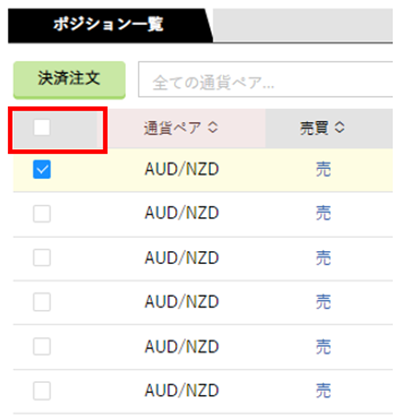Check the fifth AUD/NZD row checkbox

(x=42, y=346)
